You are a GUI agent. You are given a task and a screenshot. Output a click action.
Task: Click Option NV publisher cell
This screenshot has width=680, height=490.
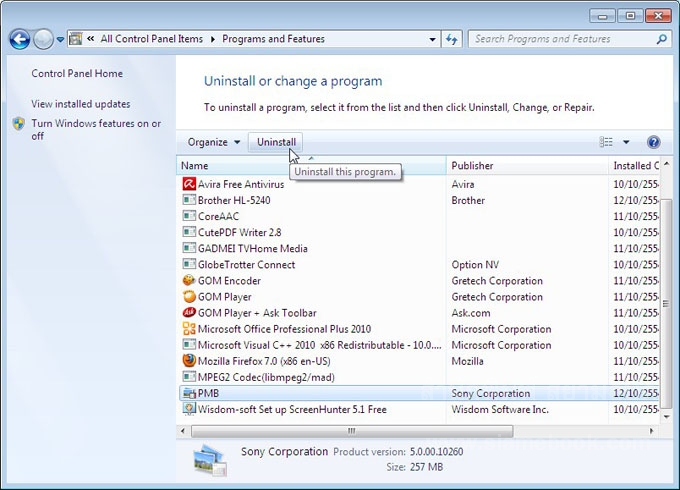click(475, 265)
